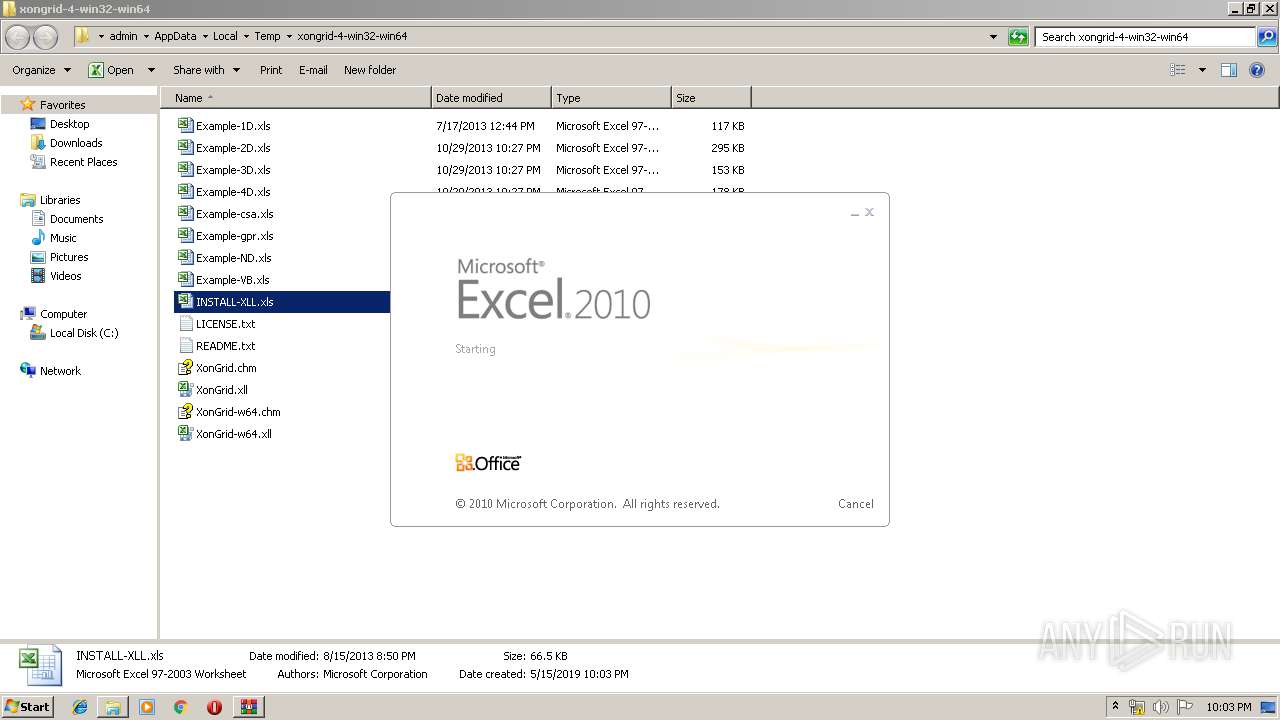Open Recent Places in sidebar
1280x720 pixels.
coord(83,162)
